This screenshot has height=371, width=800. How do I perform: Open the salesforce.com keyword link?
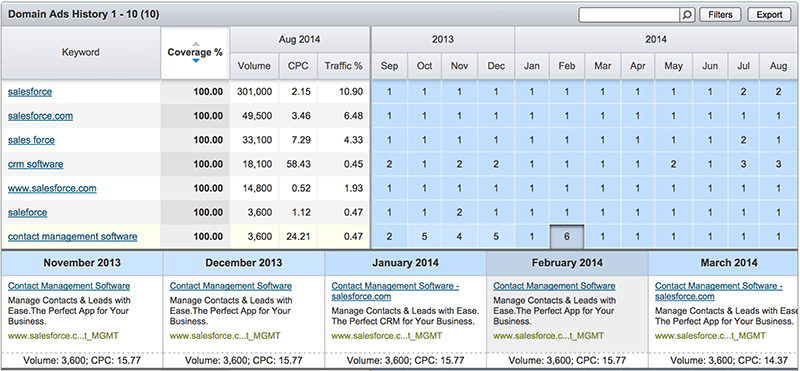[40, 116]
